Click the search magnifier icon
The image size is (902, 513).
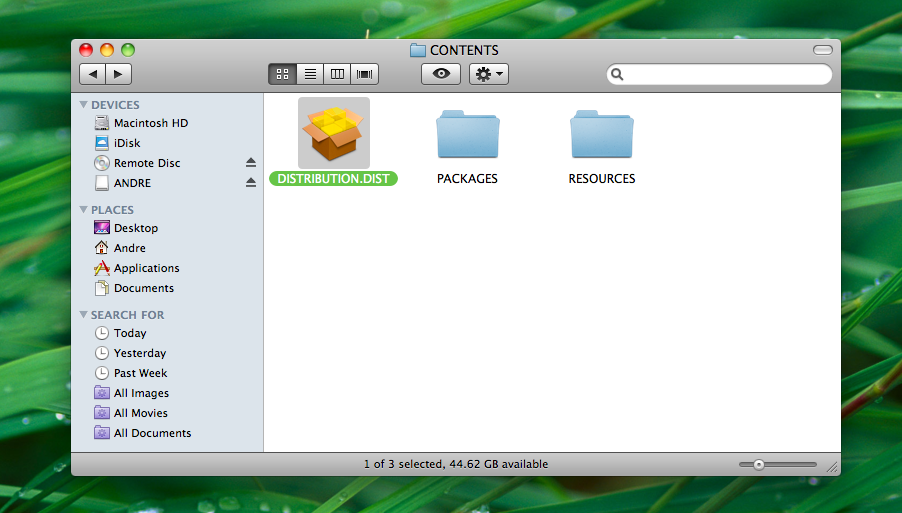point(617,74)
